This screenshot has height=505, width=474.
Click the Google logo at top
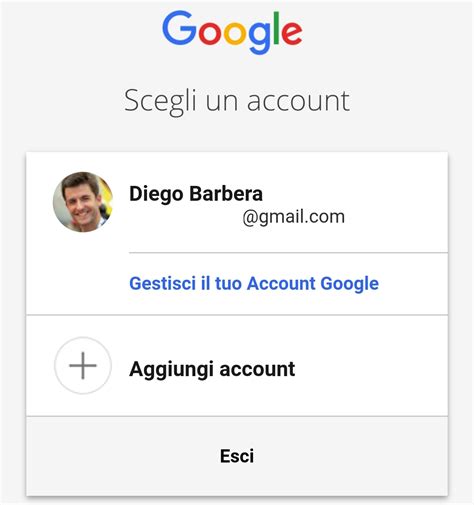click(232, 32)
